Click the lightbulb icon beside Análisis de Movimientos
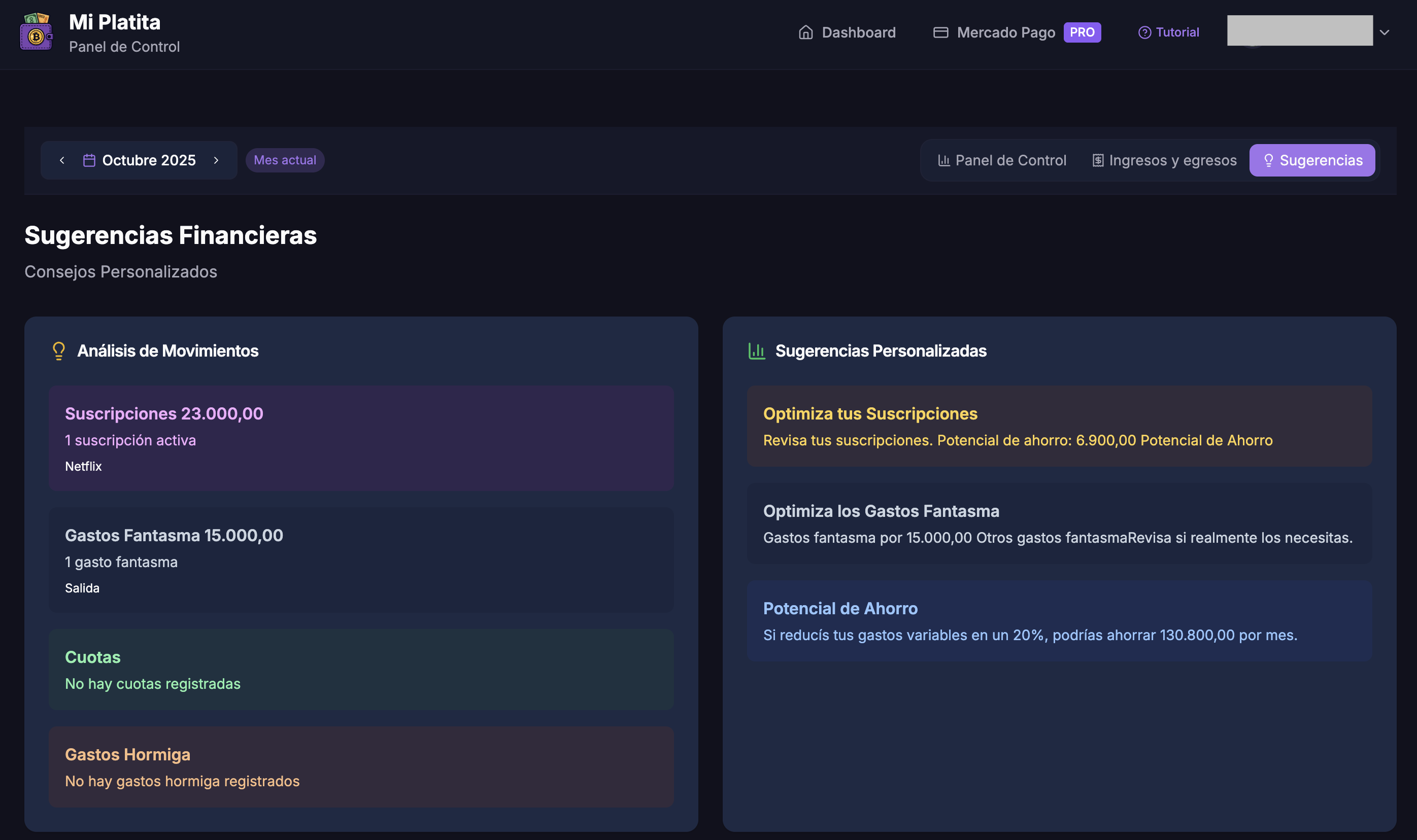The height and width of the screenshot is (840, 1417). point(58,351)
